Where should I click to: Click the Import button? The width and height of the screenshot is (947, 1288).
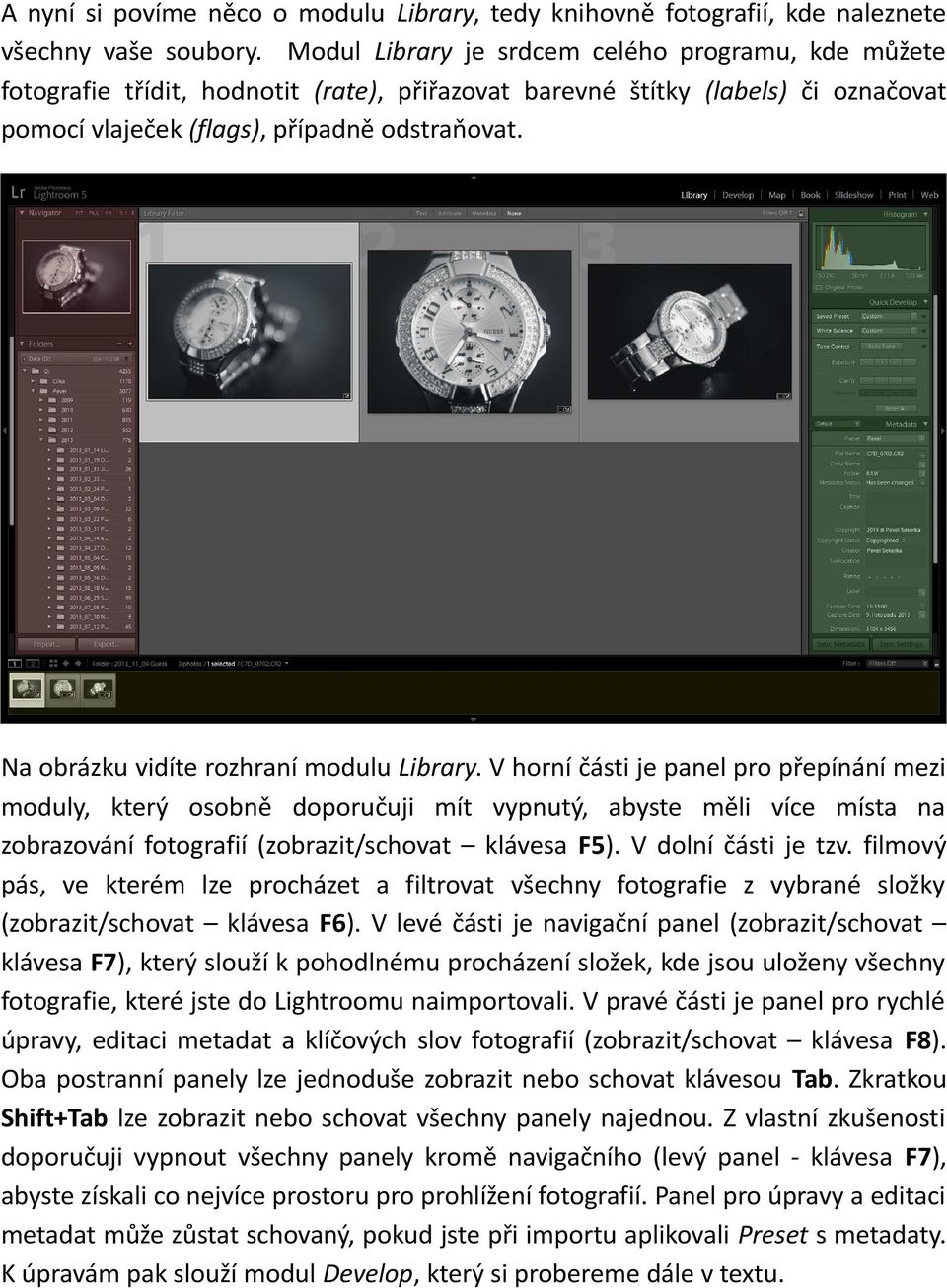click(46, 645)
